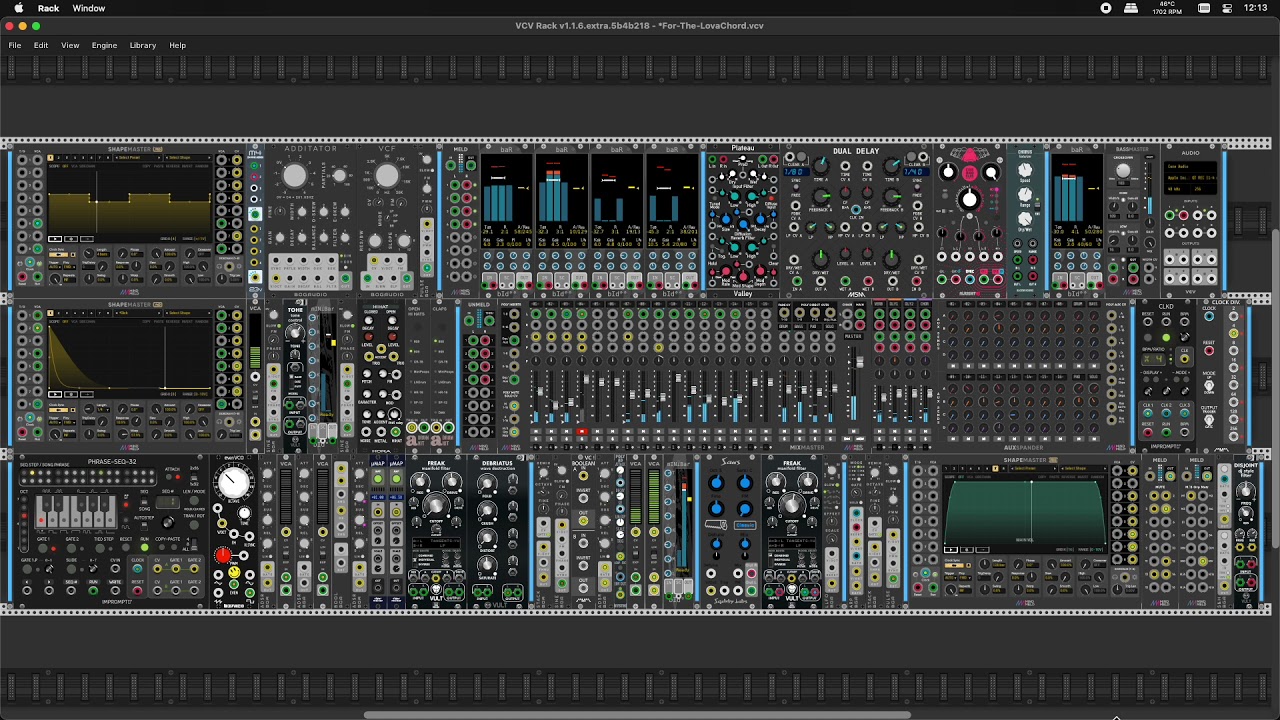Click the Crossover knob on BassMaster
Screen dimensions: 1280x720
[1123, 171]
